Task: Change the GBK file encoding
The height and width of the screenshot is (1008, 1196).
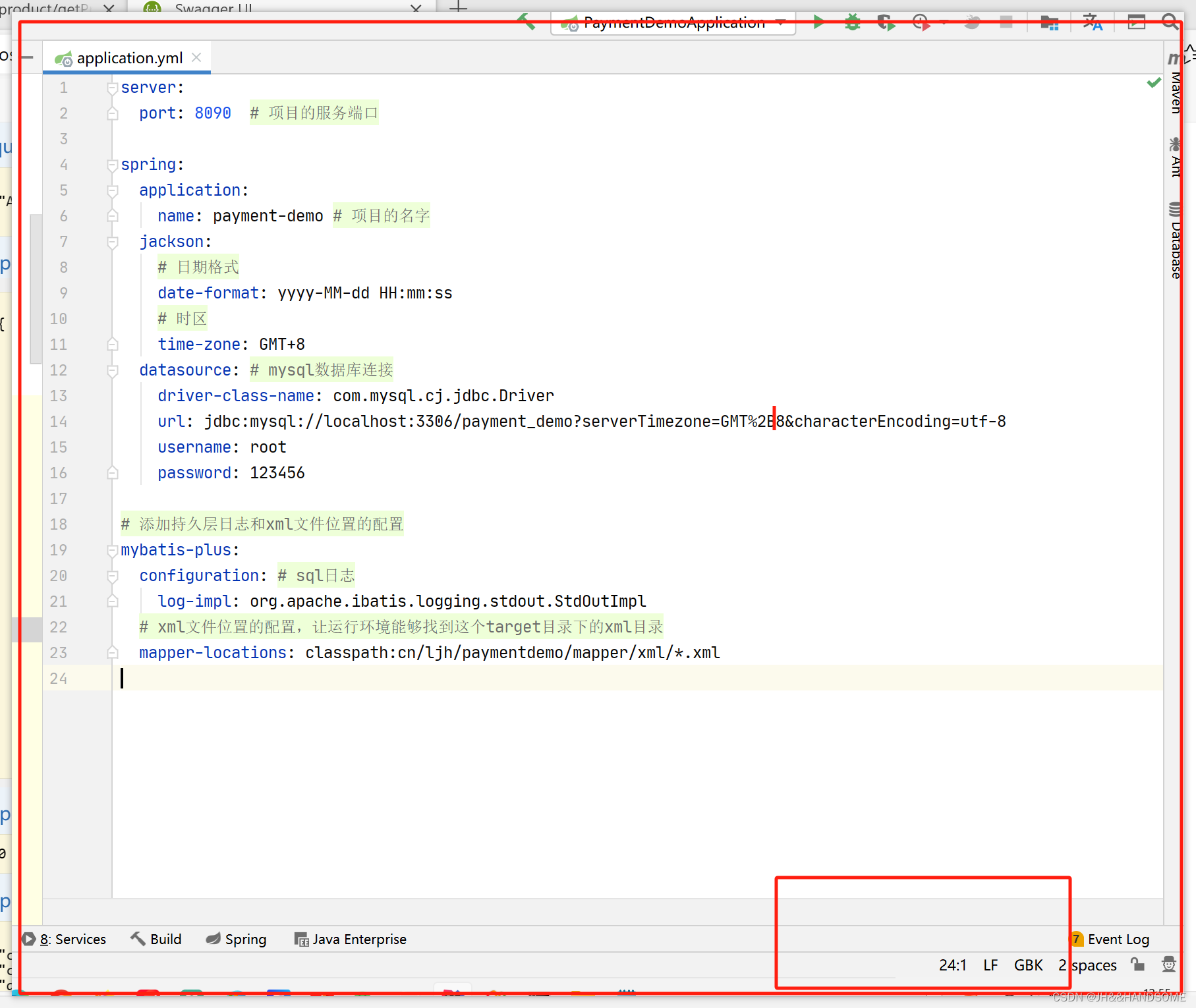Action: click(x=1028, y=965)
